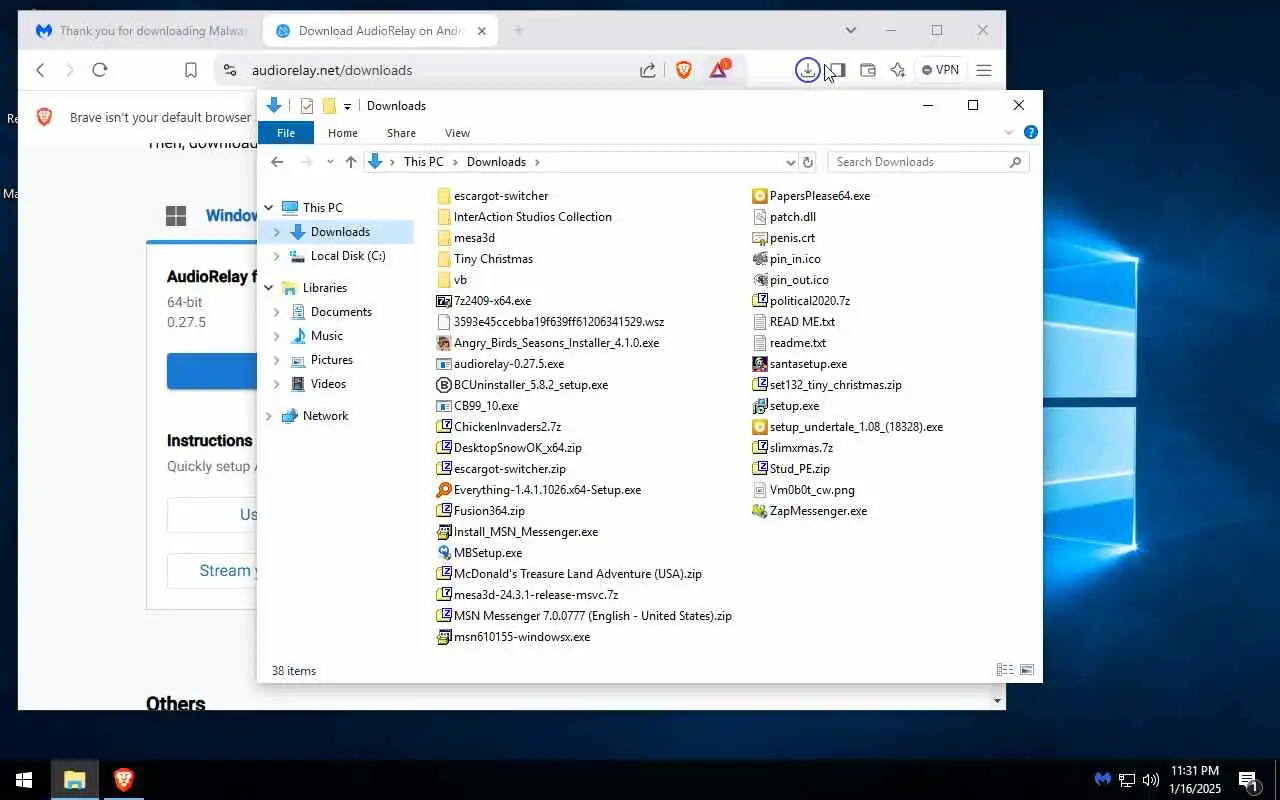The height and width of the screenshot is (800, 1280).
Task: Select Documents in navigation pane
Action: pos(341,312)
